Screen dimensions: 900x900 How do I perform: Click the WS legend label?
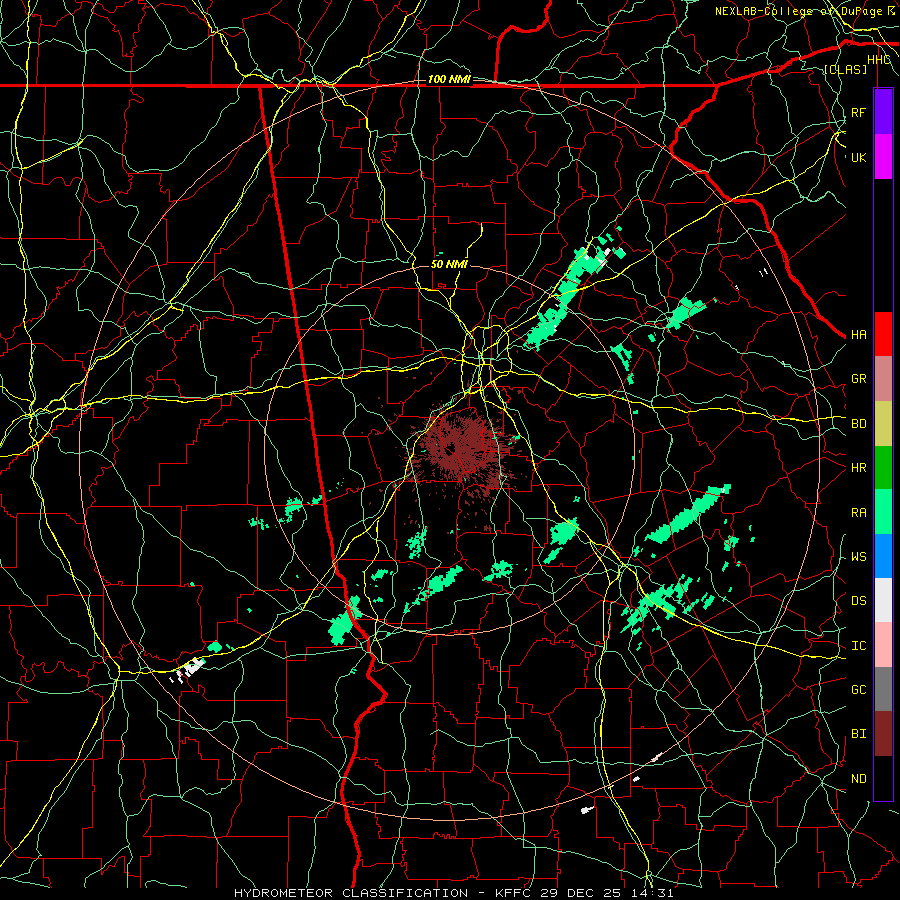click(858, 556)
